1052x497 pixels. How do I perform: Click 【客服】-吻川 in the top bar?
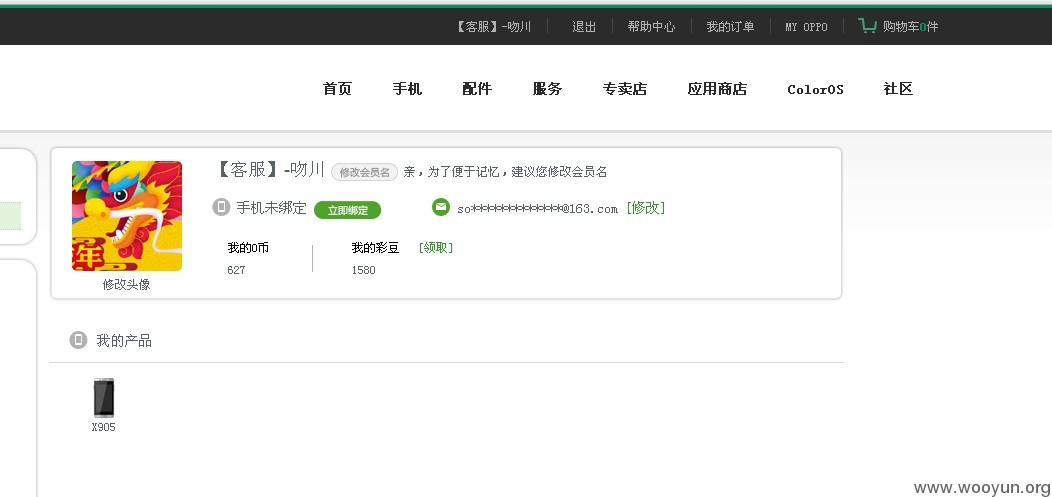coord(493,27)
